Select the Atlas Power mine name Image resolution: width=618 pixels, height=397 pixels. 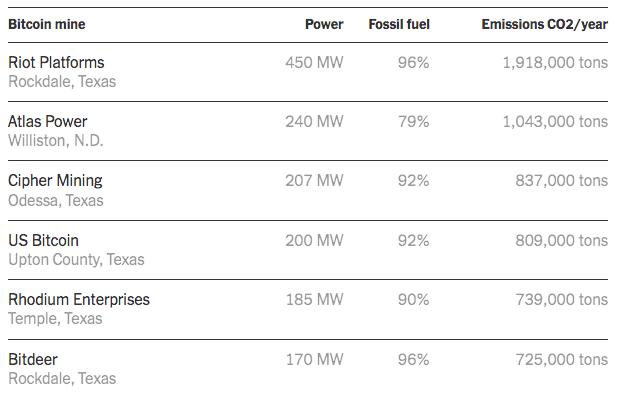click(47, 121)
